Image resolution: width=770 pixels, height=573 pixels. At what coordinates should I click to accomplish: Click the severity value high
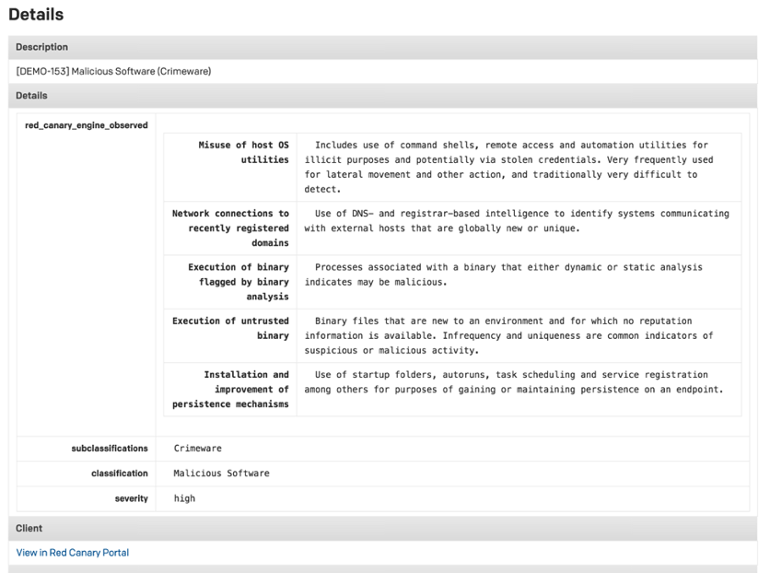[x=184, y=498]
